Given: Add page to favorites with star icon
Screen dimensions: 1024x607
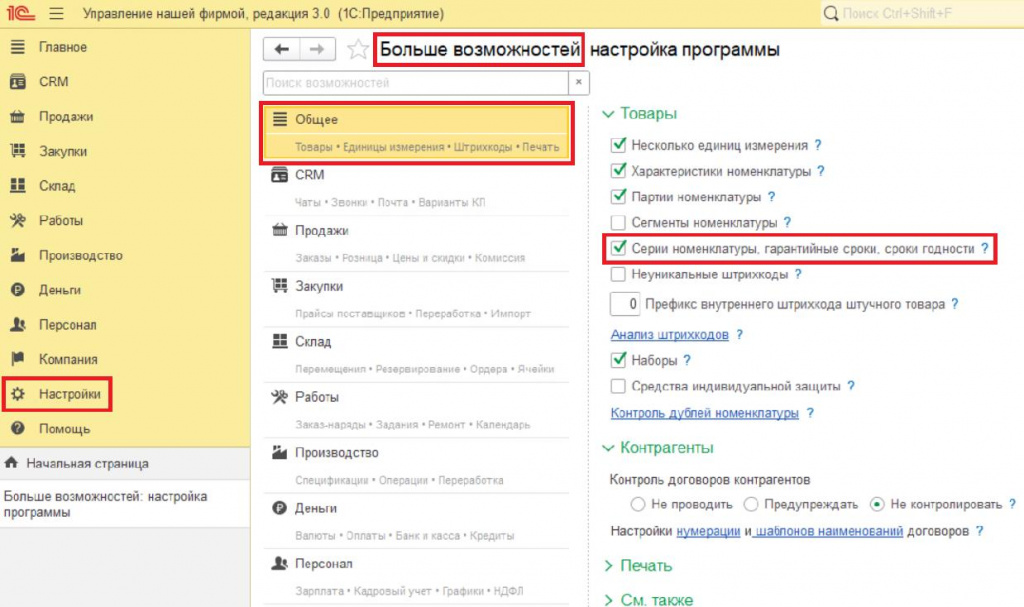Looking at the screenshot, I should tap(357, 50).
